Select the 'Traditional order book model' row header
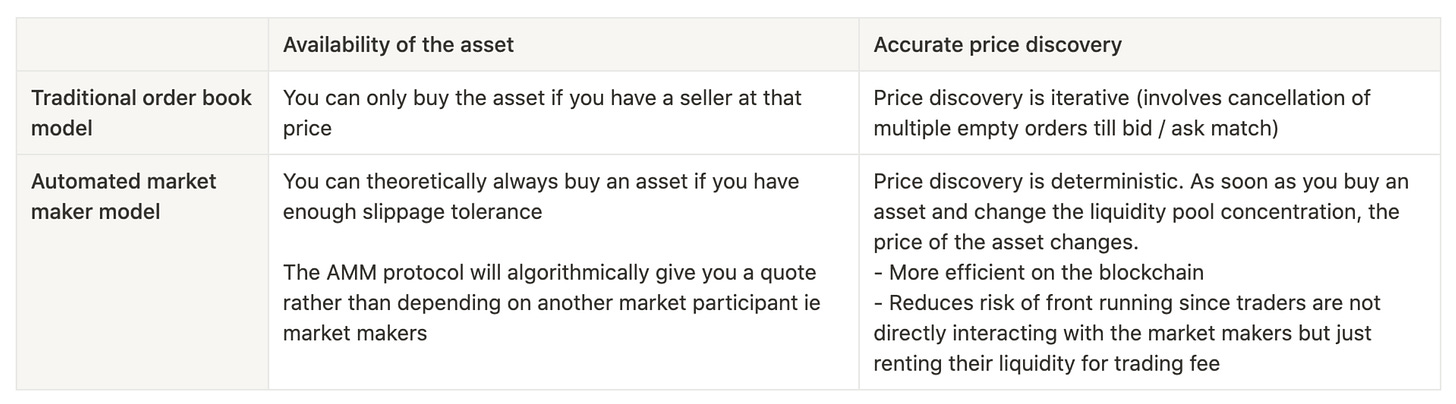The width and height of the screenshot is (1456, 404). pyautogui.click(x=141, y=113)
